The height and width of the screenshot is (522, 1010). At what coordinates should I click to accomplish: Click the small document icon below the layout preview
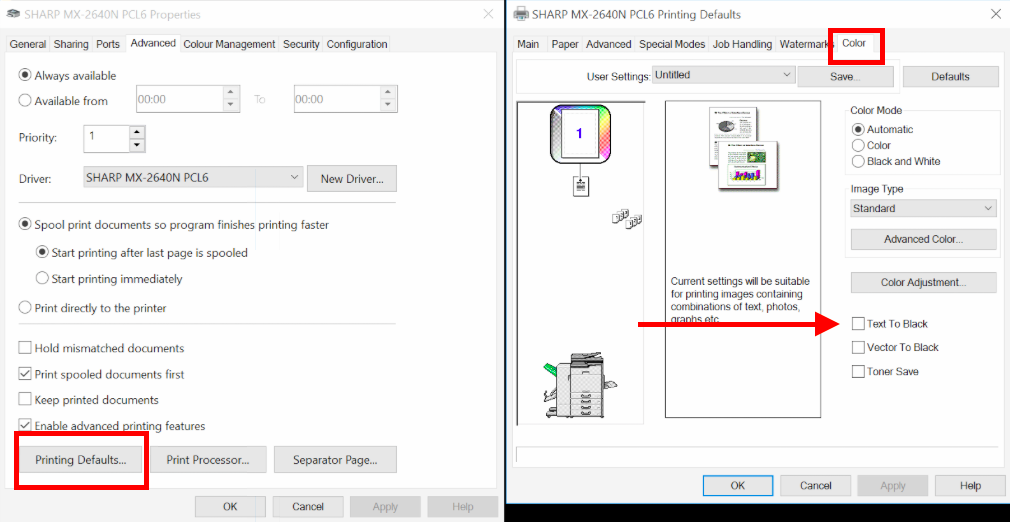tap(580, 187)
